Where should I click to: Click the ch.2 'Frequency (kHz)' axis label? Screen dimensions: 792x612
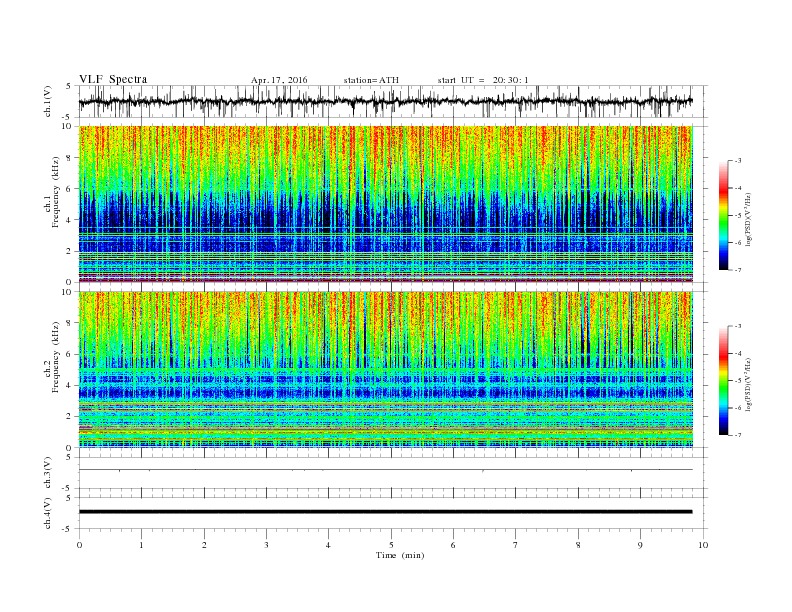point(55,358)
